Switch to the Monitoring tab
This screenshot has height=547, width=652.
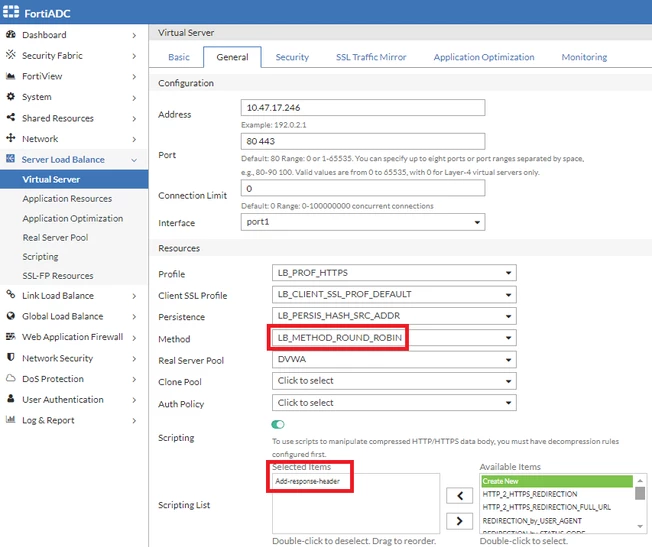pyautogui.click(x=584, y=57)
